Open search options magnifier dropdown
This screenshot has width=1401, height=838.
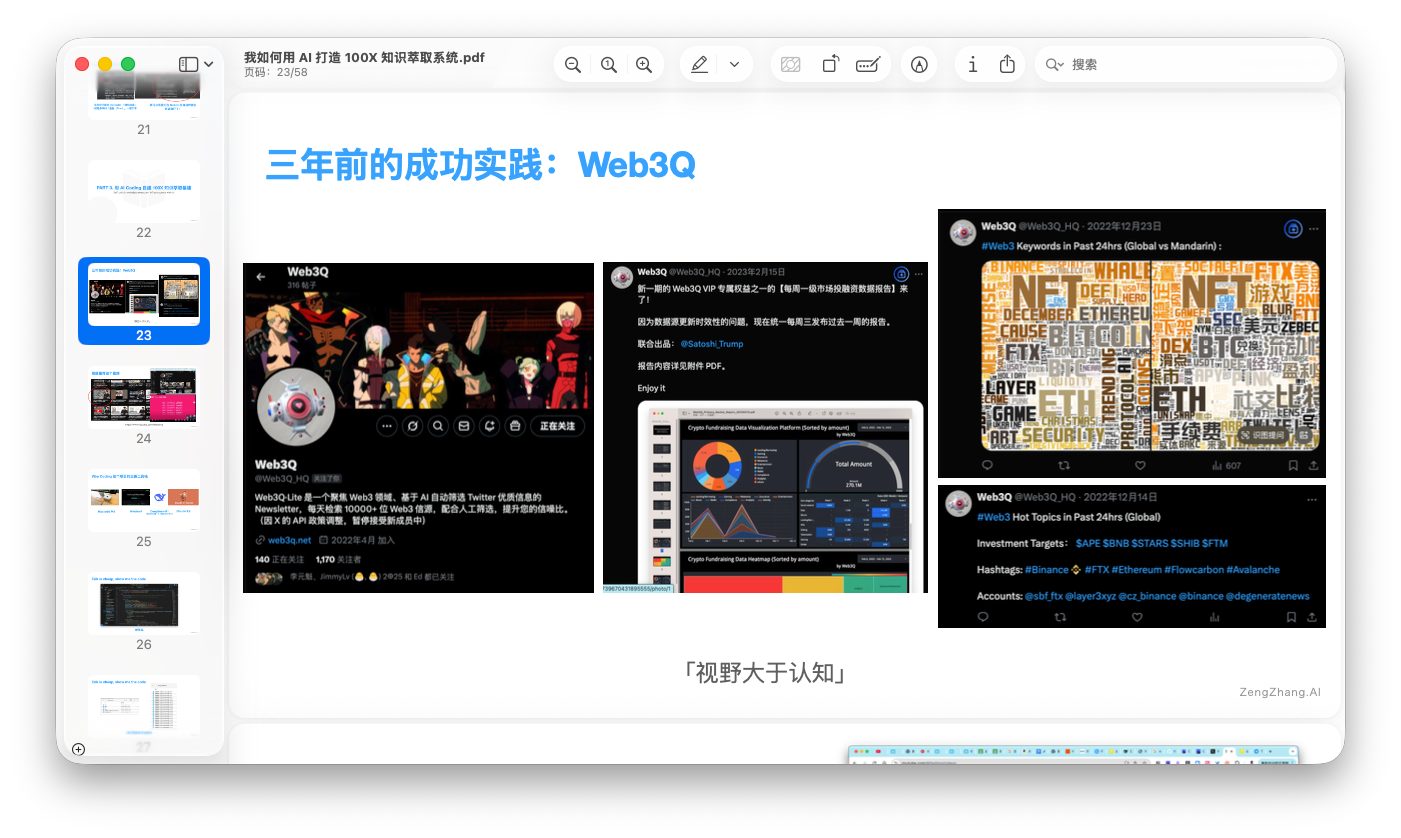[x=1054, y=64]
